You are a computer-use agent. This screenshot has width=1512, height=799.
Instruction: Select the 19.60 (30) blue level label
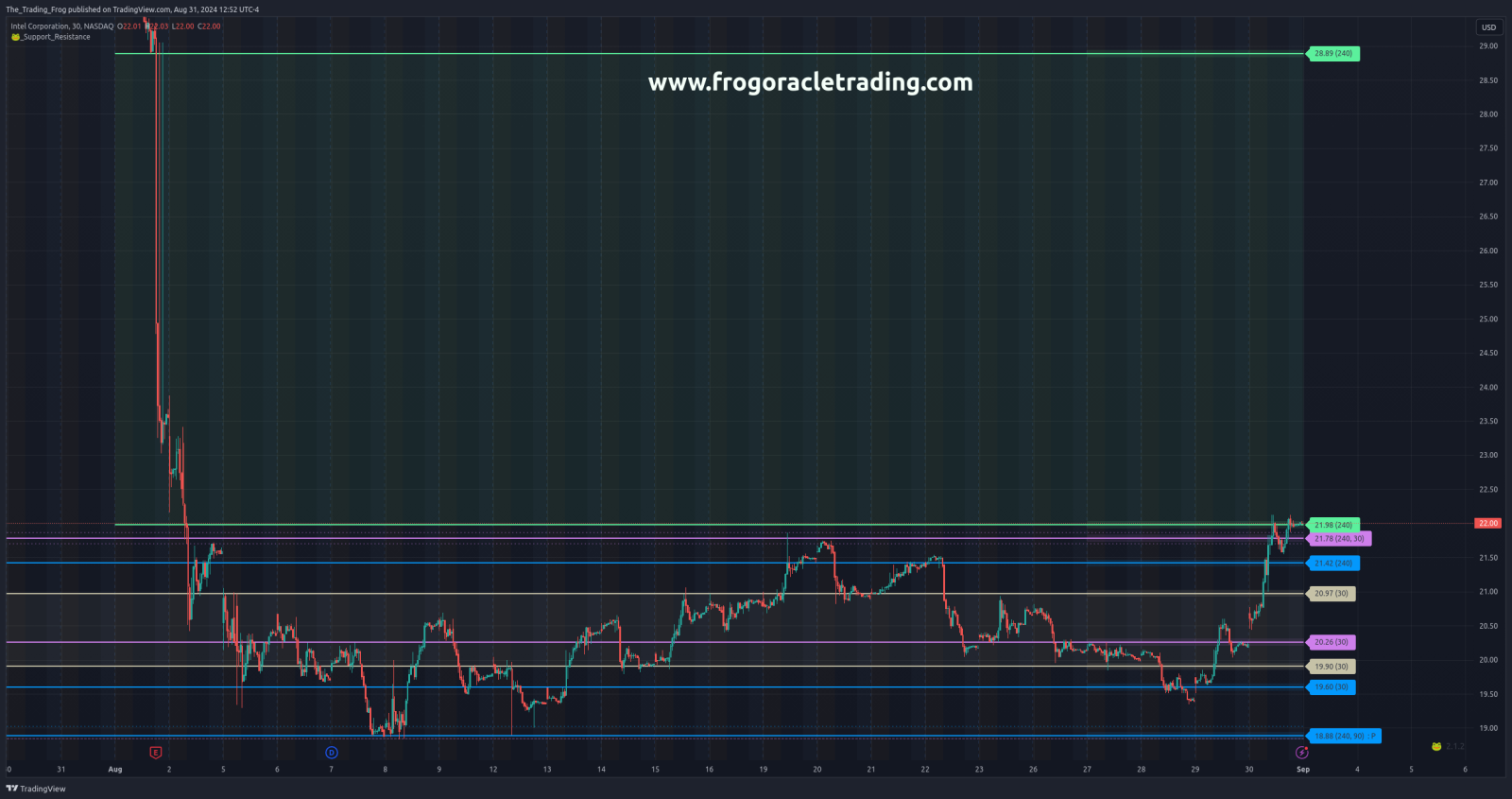point(1331,687)
